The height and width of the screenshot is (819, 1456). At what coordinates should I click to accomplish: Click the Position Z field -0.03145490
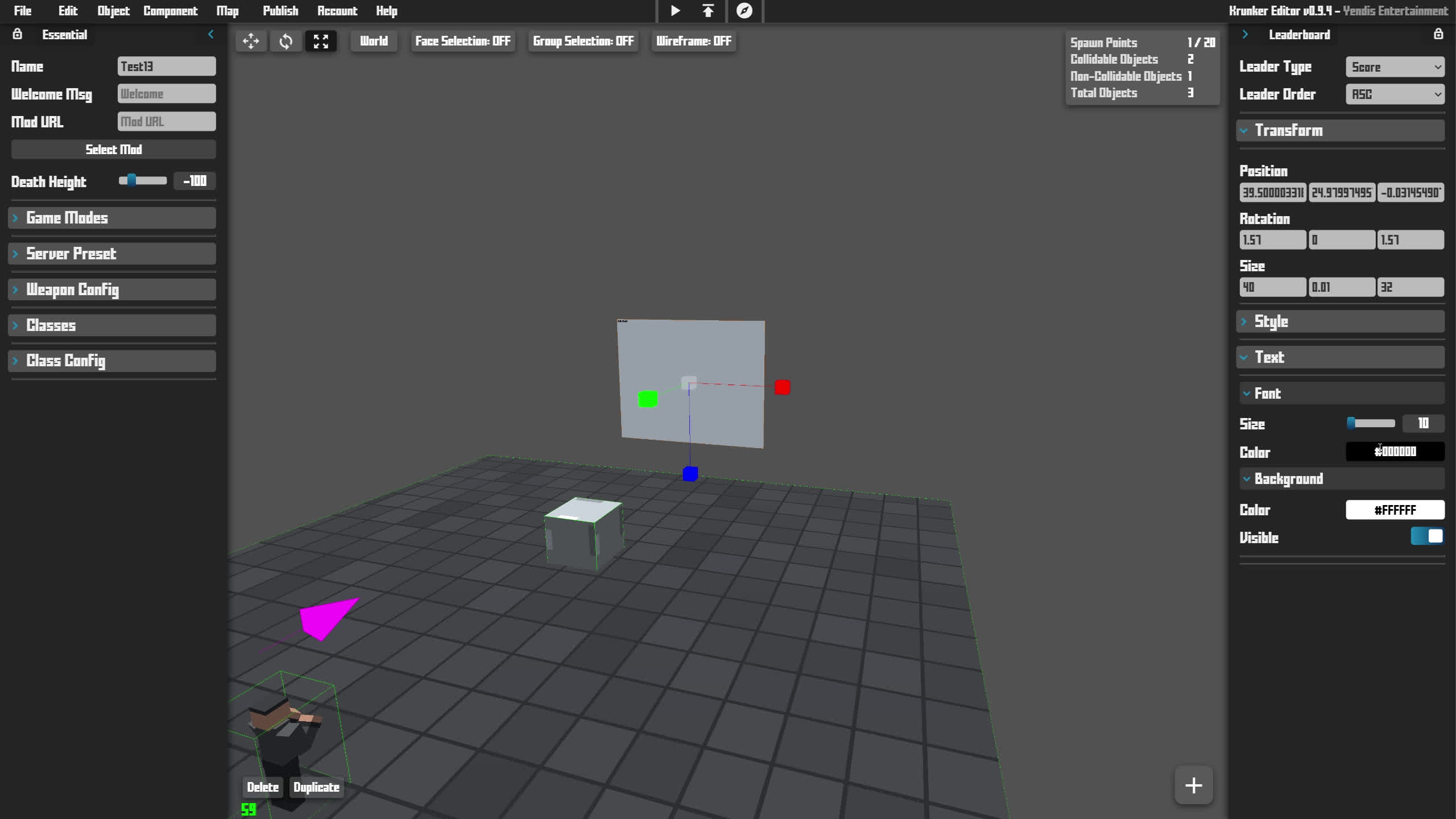1410,193
